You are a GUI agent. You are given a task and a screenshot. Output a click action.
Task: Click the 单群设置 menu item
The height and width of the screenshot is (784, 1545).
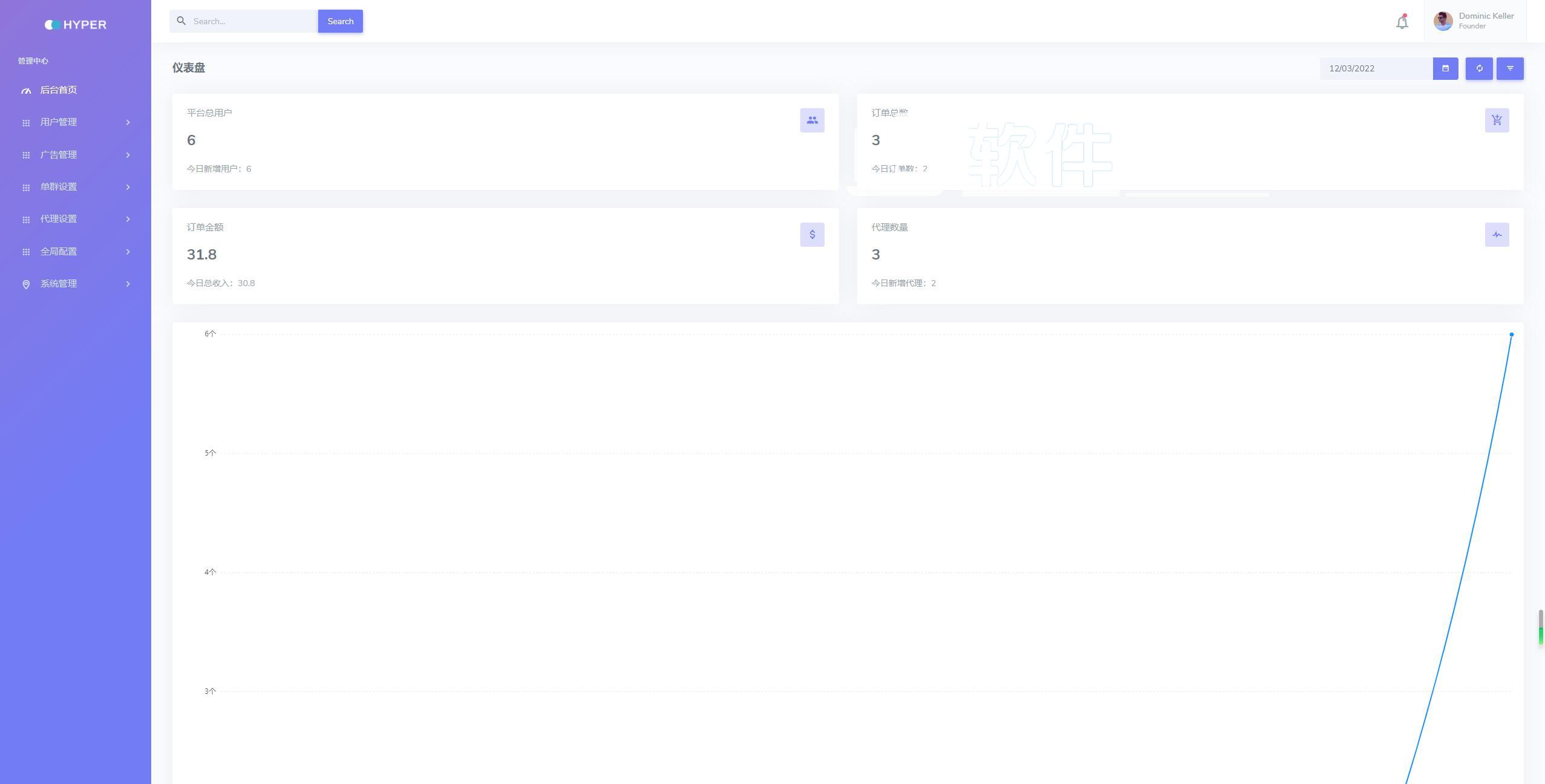(x=75, y=187)
